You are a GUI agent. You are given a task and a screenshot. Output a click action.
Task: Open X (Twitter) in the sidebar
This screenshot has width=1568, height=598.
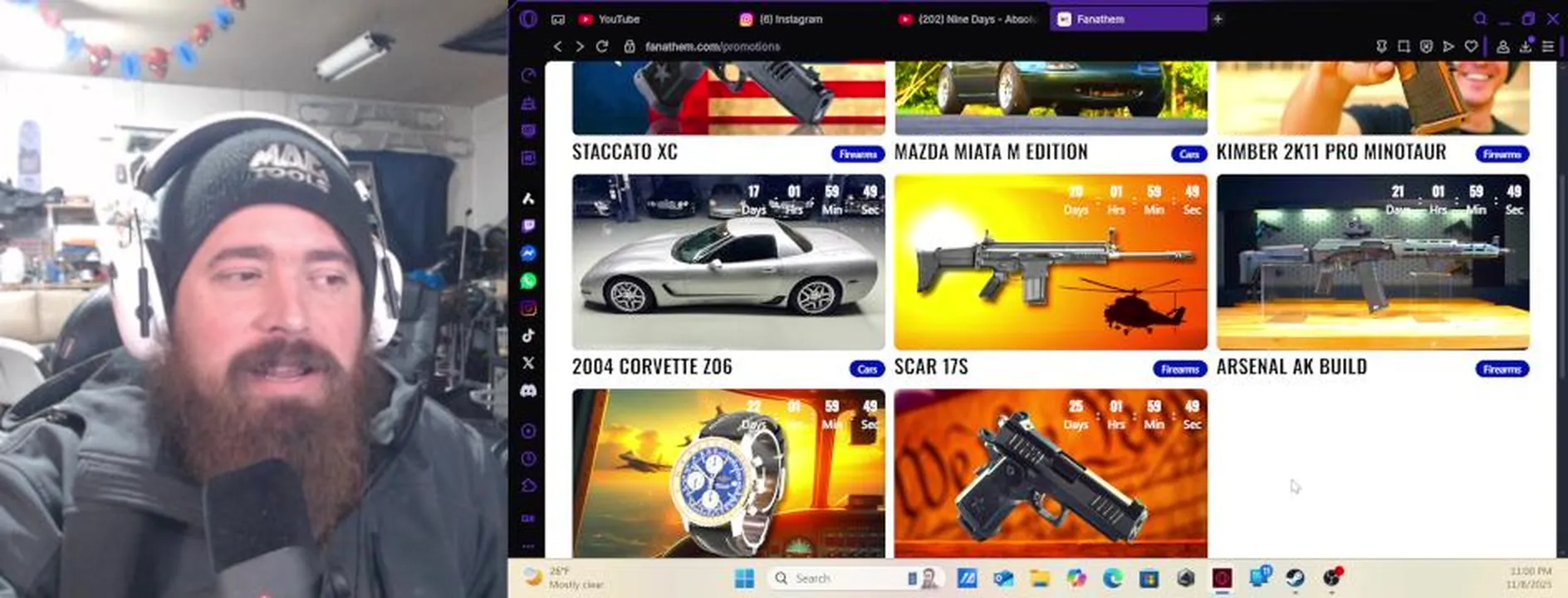click(x=528, y=363)
